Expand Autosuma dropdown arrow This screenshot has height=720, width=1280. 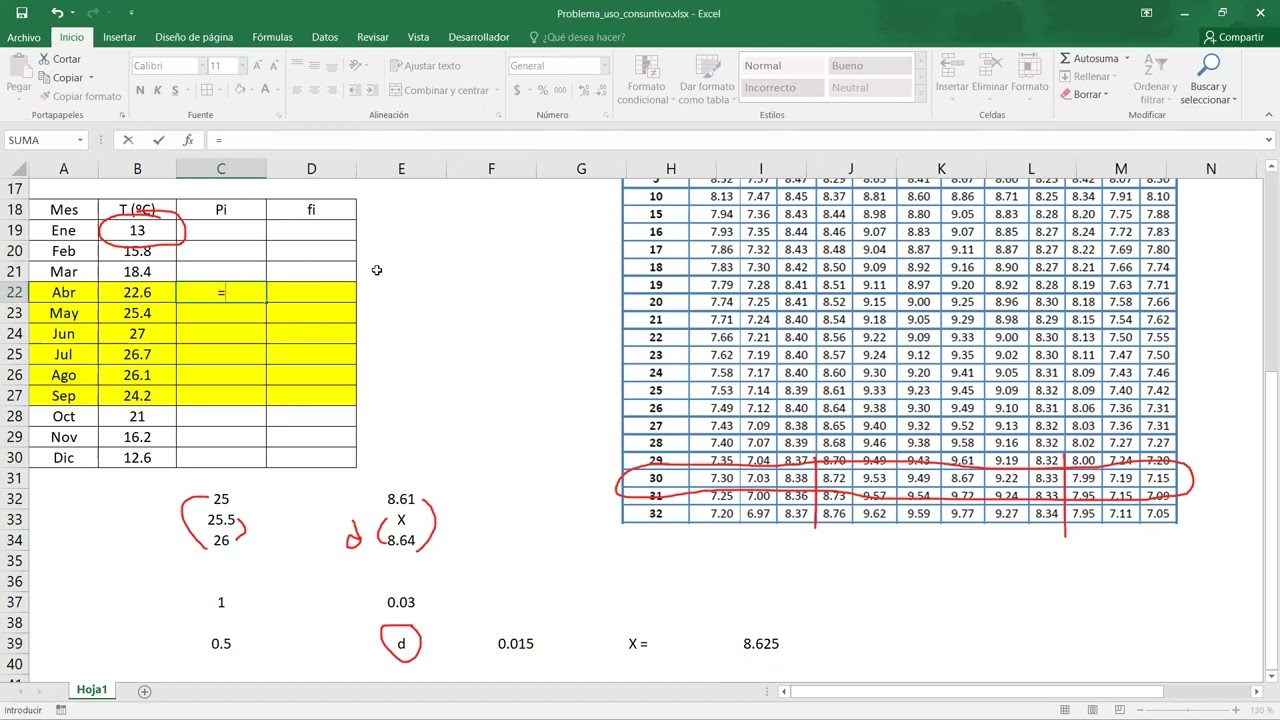pos(1127,58)
